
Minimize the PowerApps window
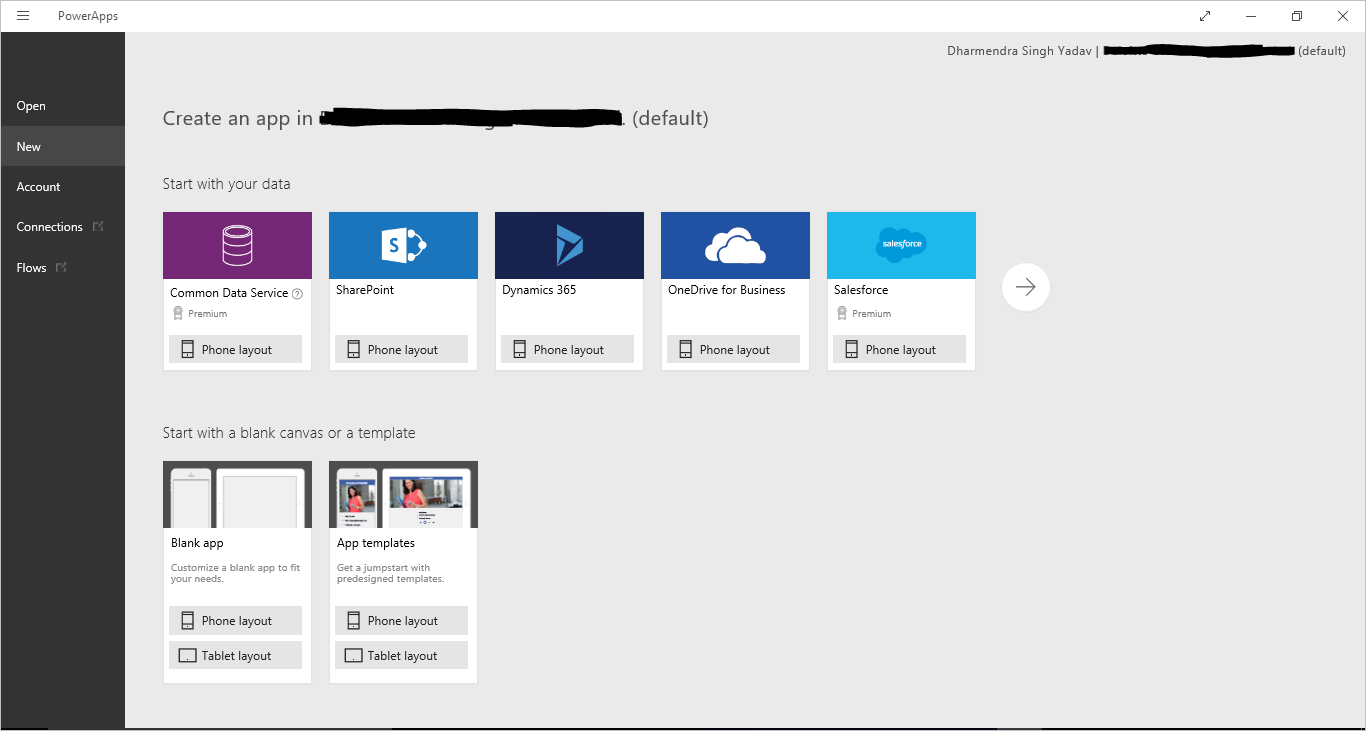click(1251, 16)
